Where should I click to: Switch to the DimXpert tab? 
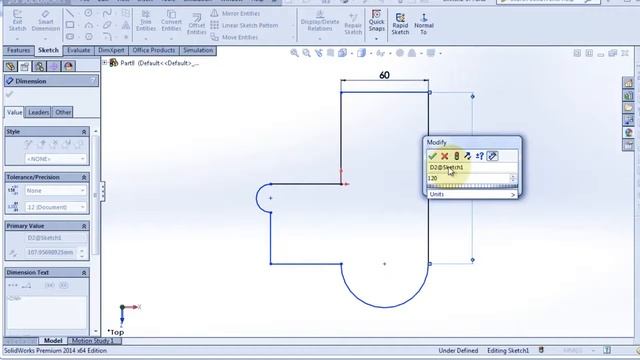(111, 50)
